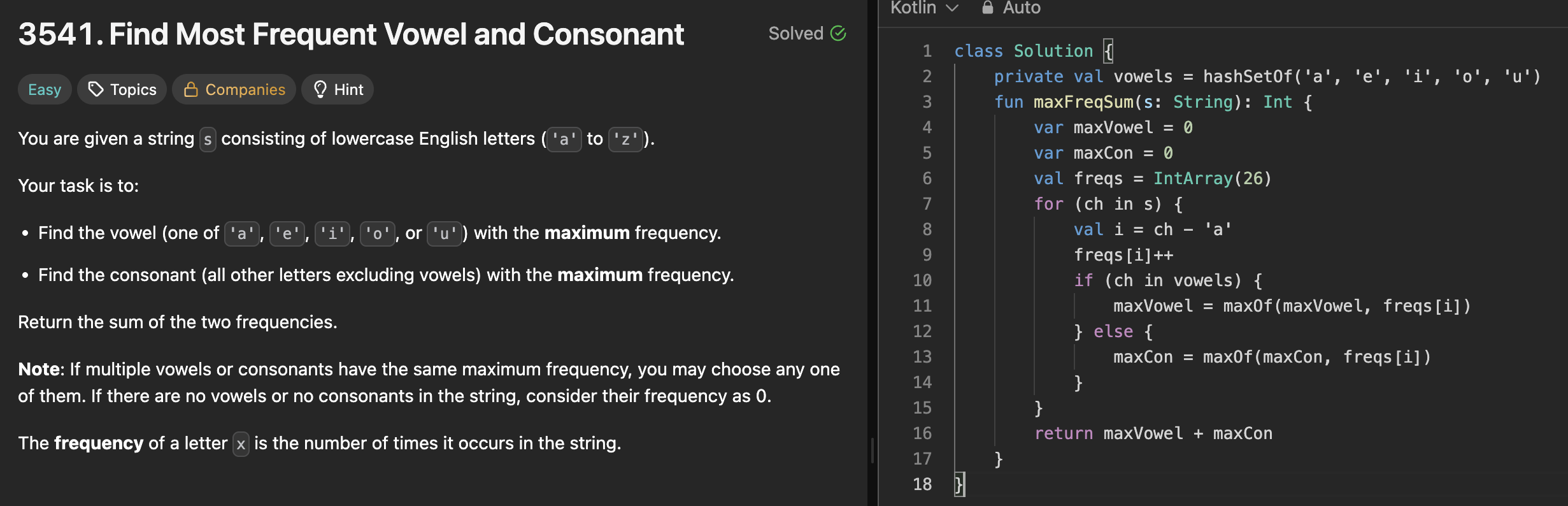This screenshot has width=1568, height=506.
Task: Place cursor on return maxVowel line
Action: pos(1153,433)
